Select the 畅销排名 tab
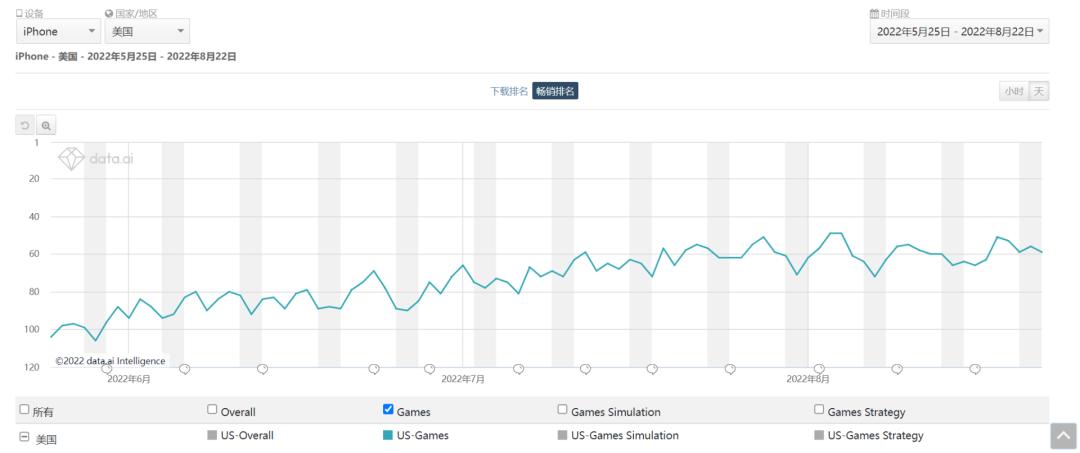Image resolution: width=1080 pixels, height=453 pixels. tap(556, 91)
